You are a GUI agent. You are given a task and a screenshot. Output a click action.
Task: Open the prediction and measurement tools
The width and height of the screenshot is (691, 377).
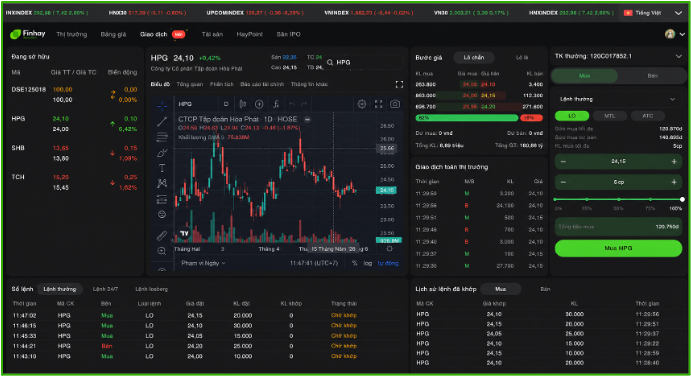(x=162, y=199)
